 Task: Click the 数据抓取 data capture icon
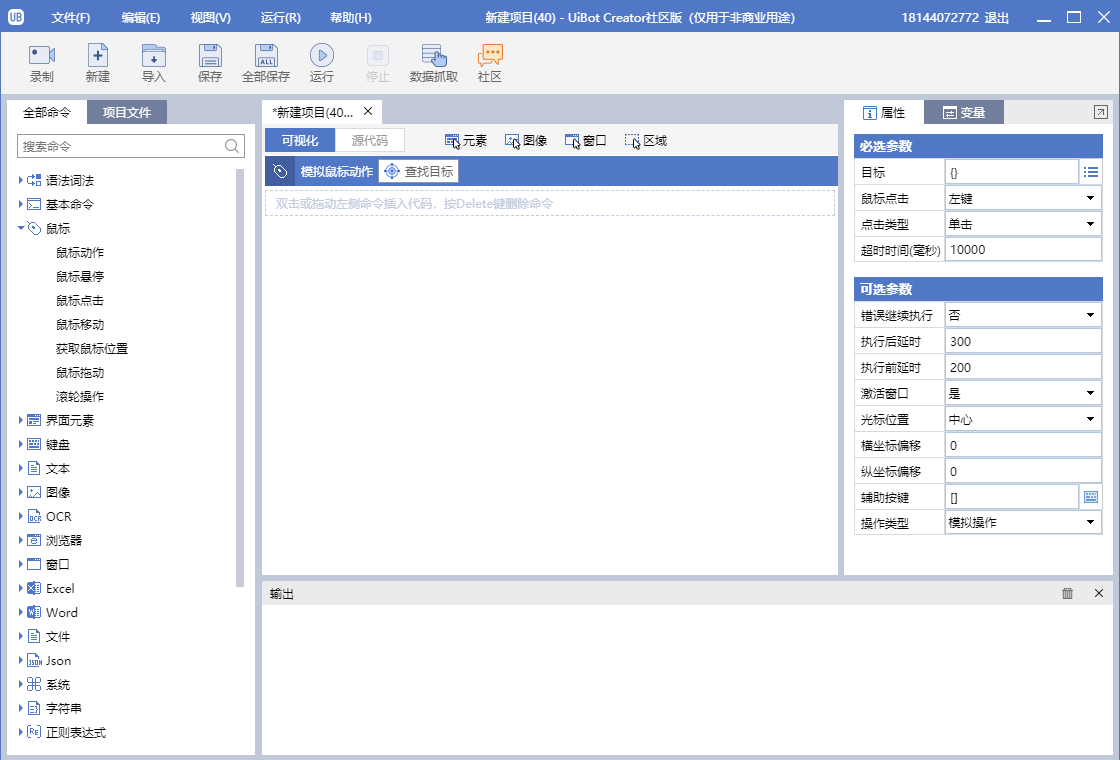point(434,55)
